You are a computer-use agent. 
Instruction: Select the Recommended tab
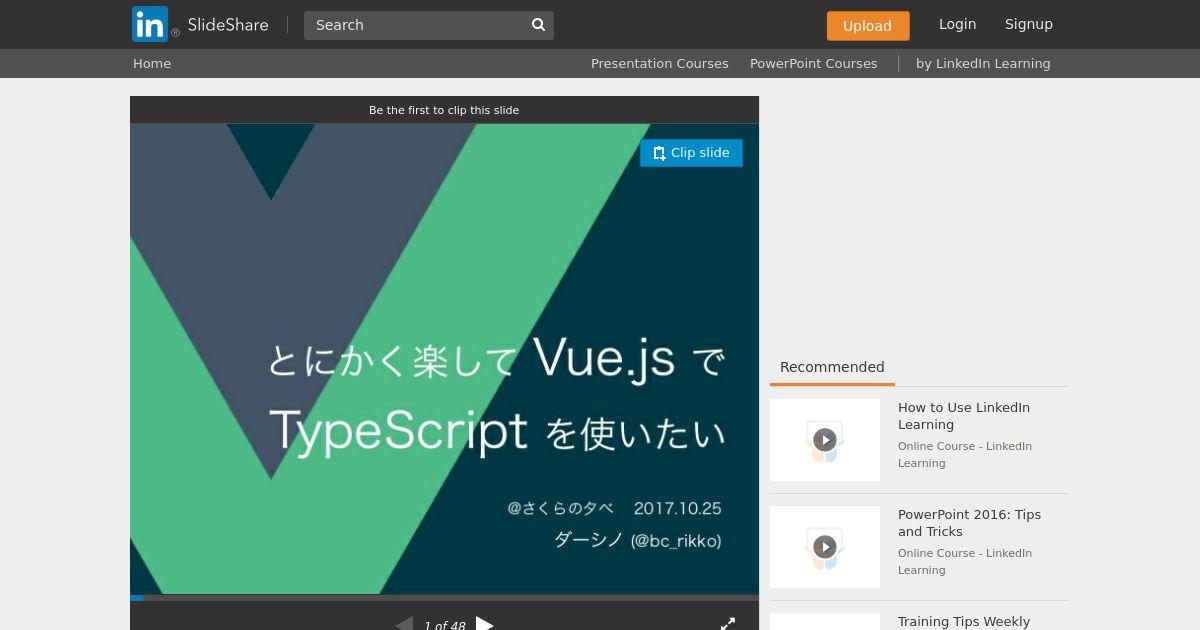click(832, 368)
